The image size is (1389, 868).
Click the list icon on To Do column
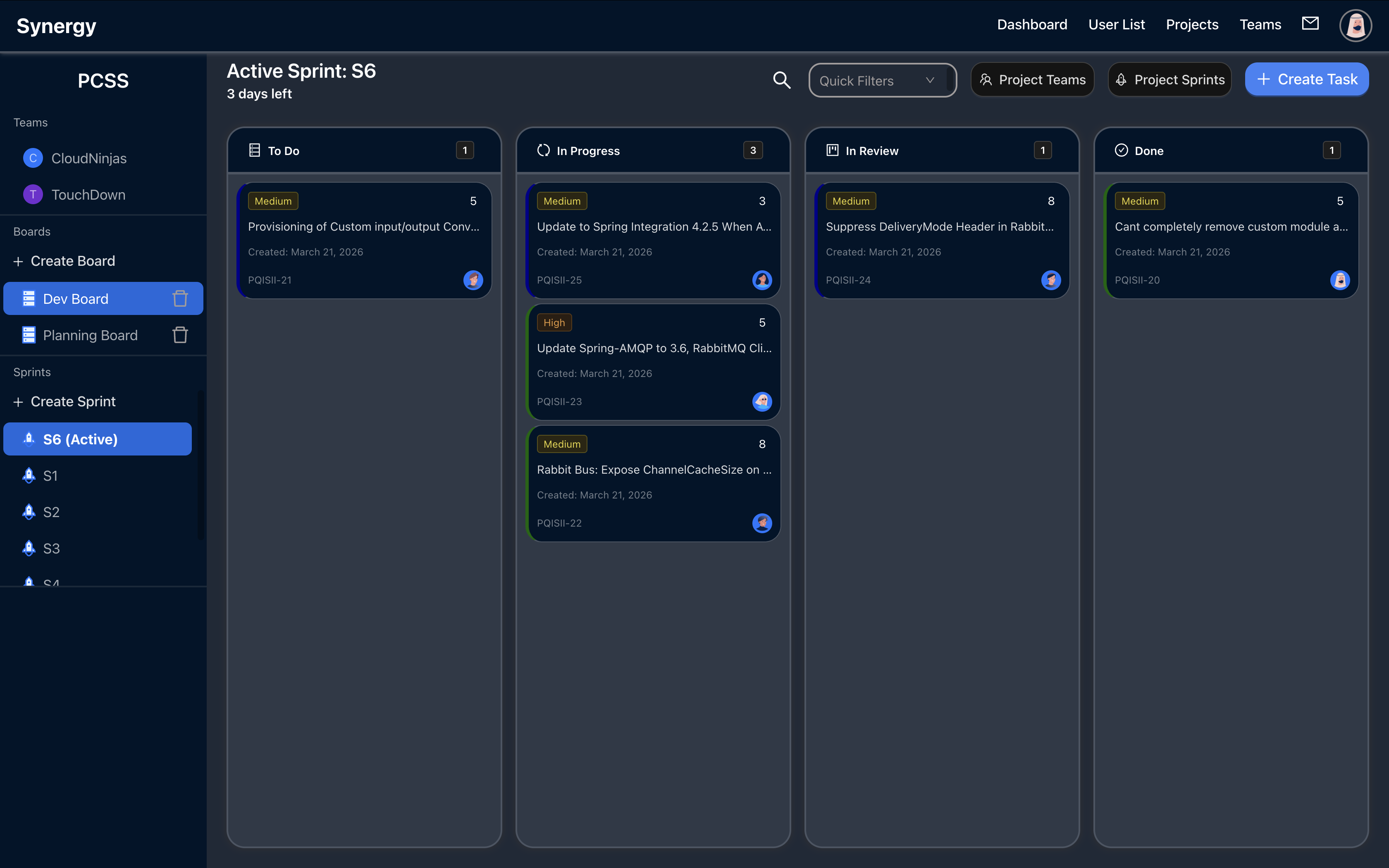pos(255,150)
